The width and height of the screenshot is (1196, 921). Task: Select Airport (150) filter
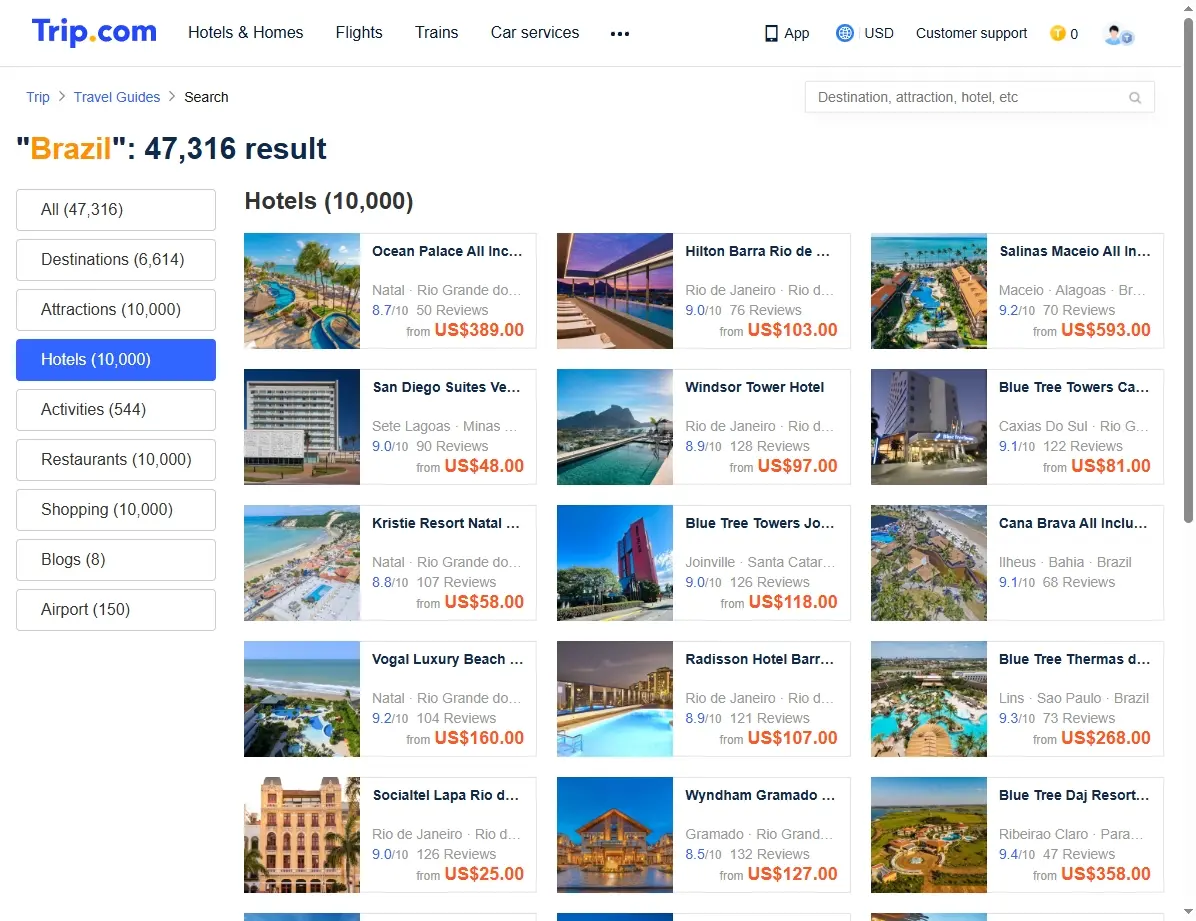pos(116,610)
